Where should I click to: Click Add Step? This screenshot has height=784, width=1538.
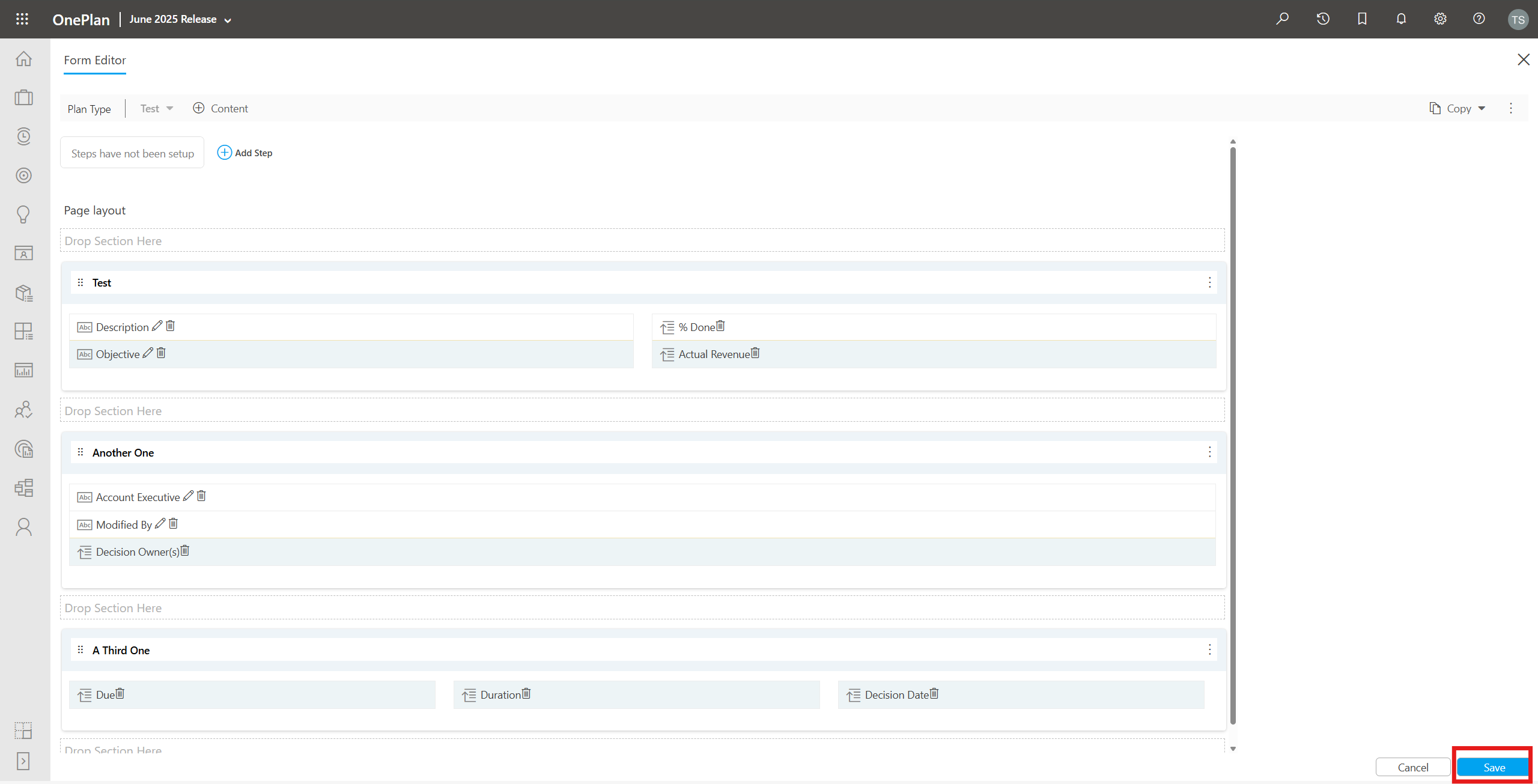point(245,153)
